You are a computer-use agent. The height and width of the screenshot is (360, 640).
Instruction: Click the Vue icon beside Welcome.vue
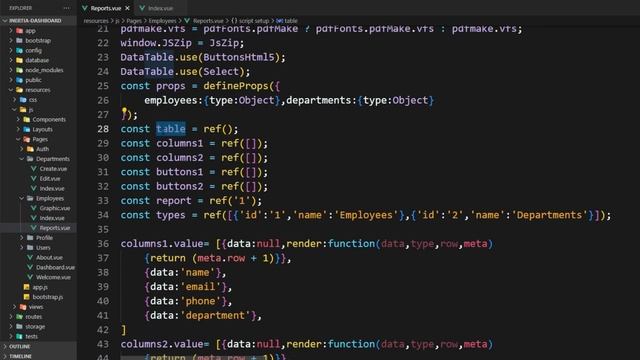(x=30, y=277)
